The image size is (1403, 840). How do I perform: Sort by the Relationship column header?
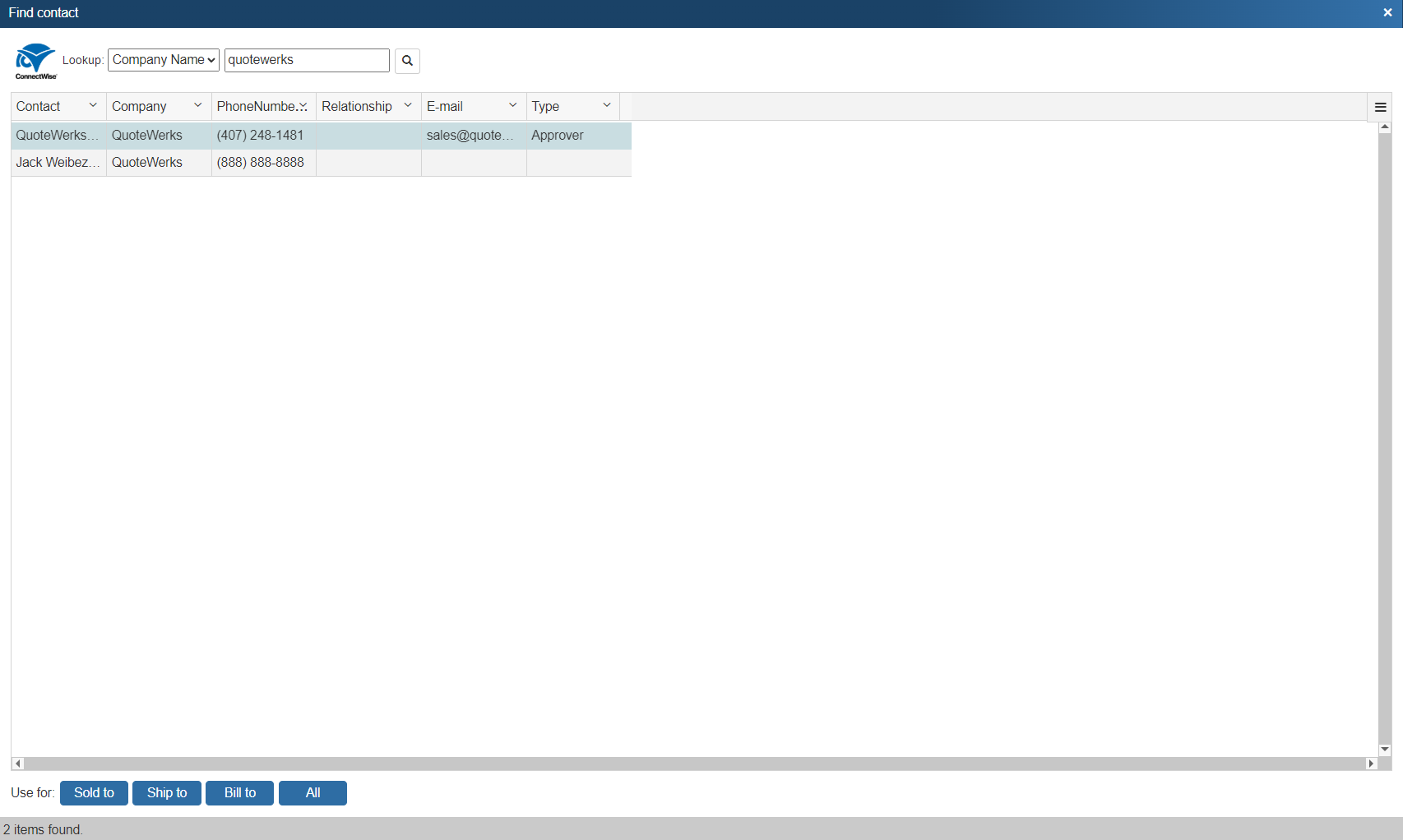tap(357, 107)
